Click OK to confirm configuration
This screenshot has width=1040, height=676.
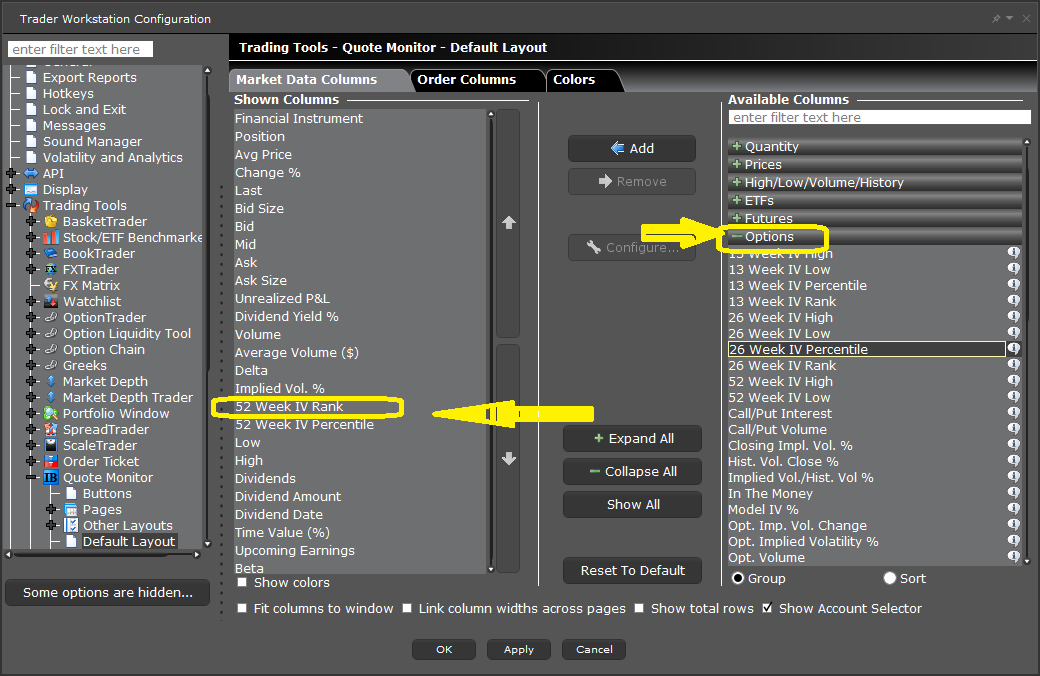click(444, 649)
